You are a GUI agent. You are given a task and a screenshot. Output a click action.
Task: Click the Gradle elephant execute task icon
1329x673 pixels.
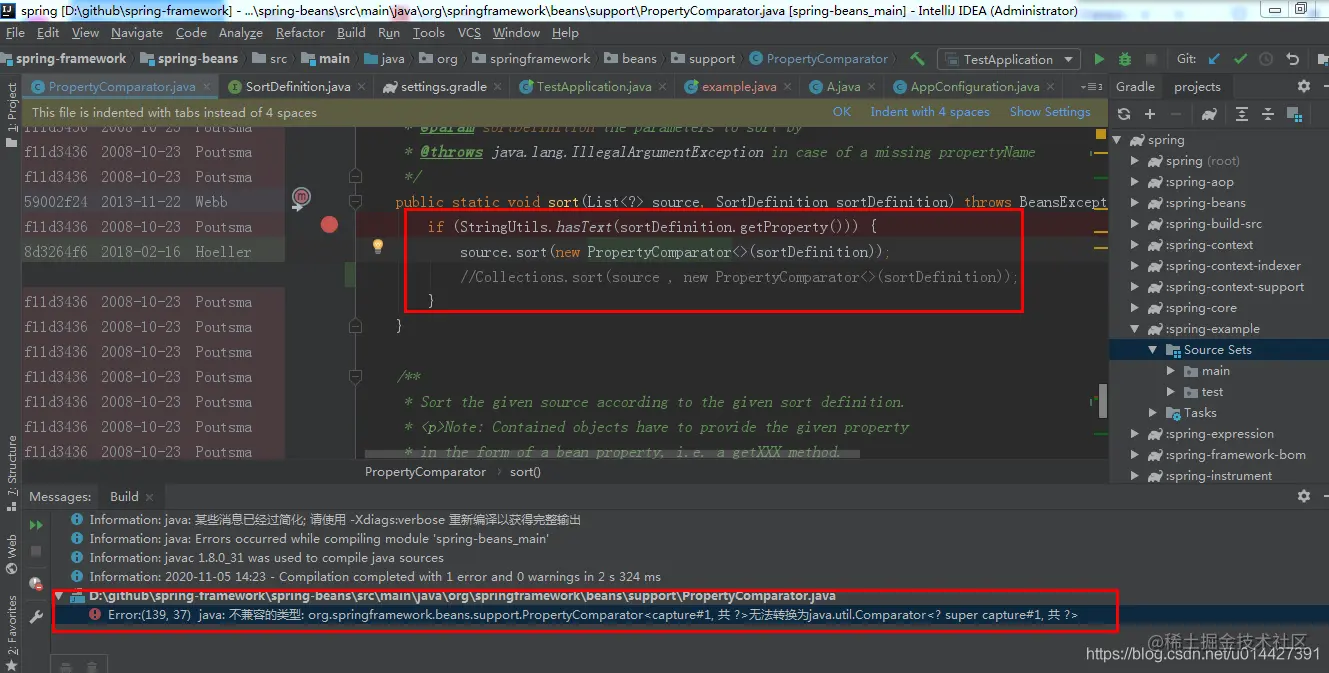pyautogui.click(x=1210, y=114)
